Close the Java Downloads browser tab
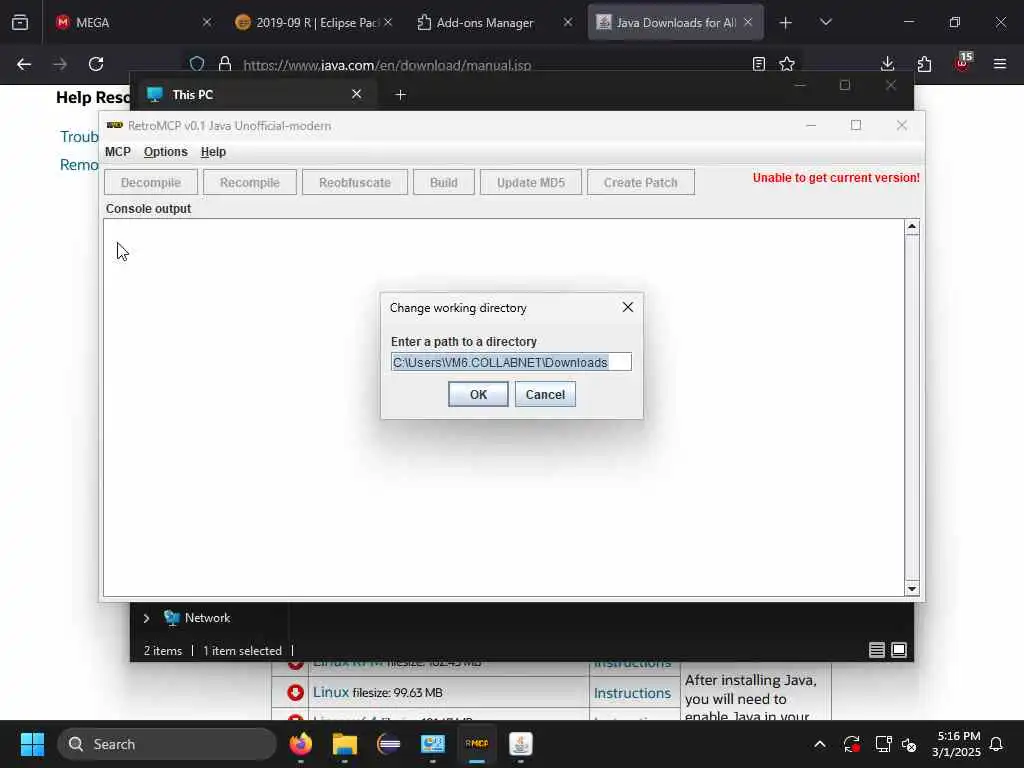The height and width of the screenshot is (768, 1024). (748, 22)
